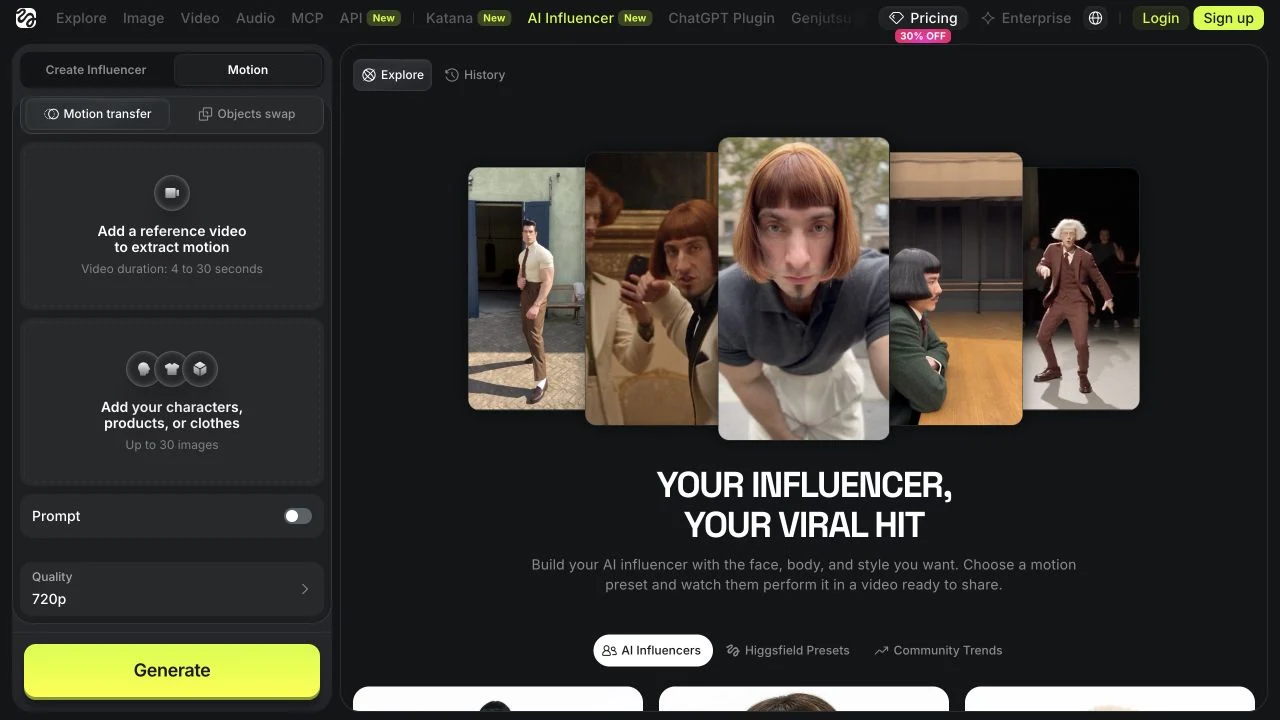
Task: Open the MCP nav item
Action: tap(307, 18)
